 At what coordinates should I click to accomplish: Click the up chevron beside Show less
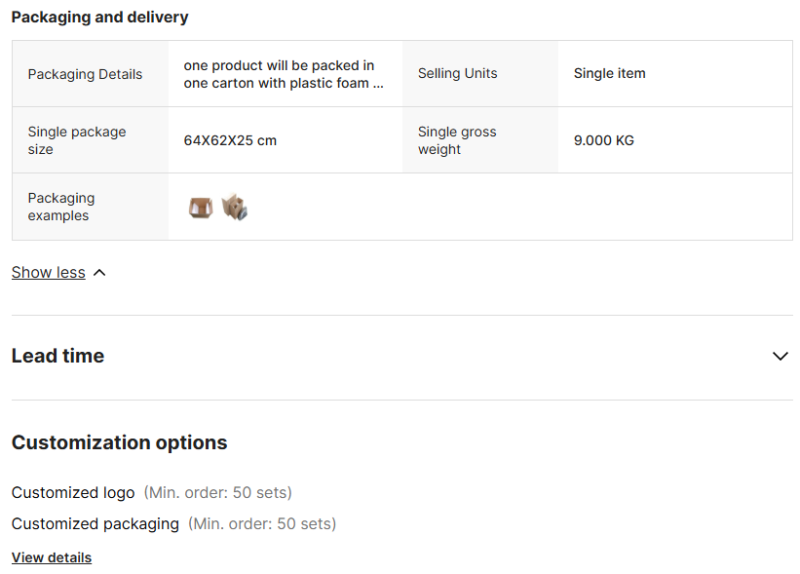(x=99, y=273)
